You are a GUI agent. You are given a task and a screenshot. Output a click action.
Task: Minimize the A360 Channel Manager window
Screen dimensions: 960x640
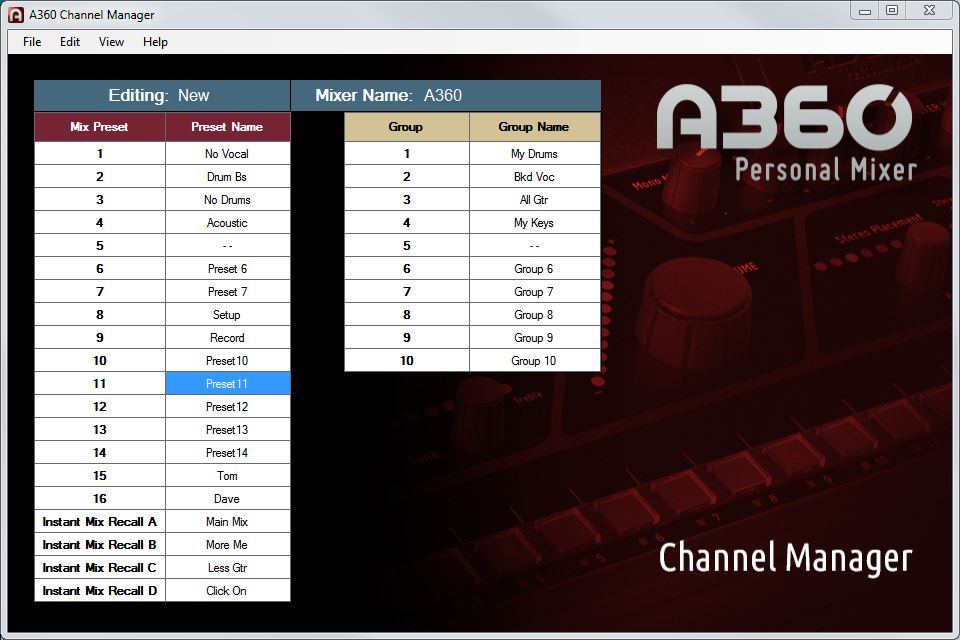click(x=864, y=10)
